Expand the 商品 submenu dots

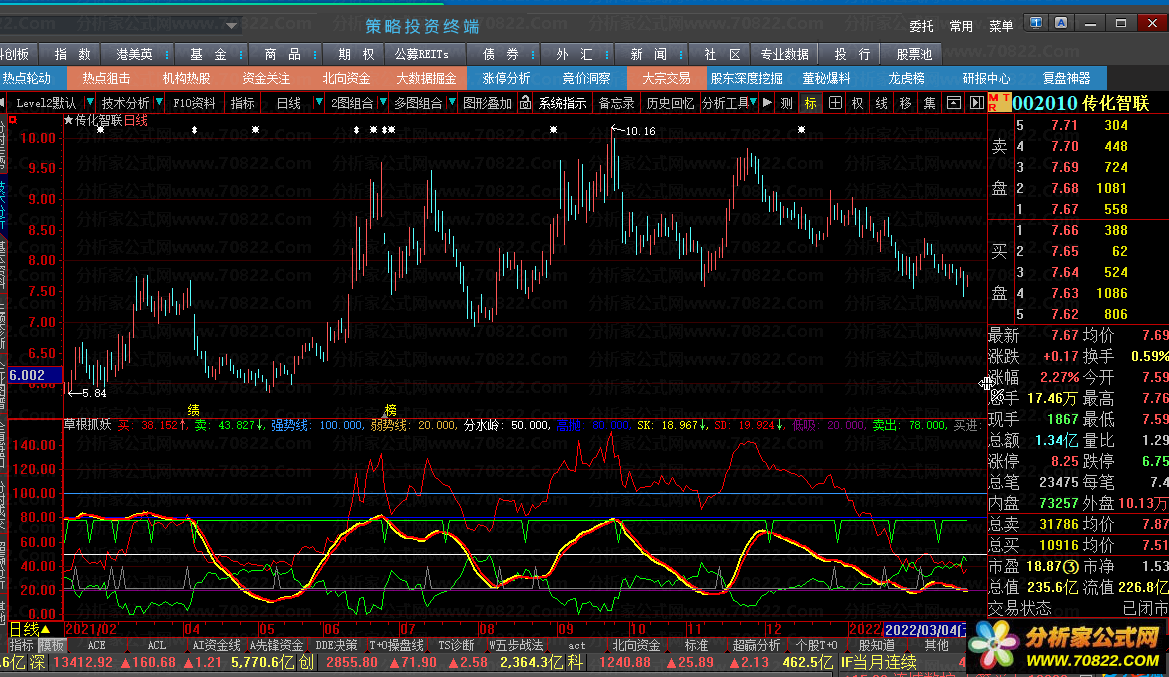coord(315,54)
